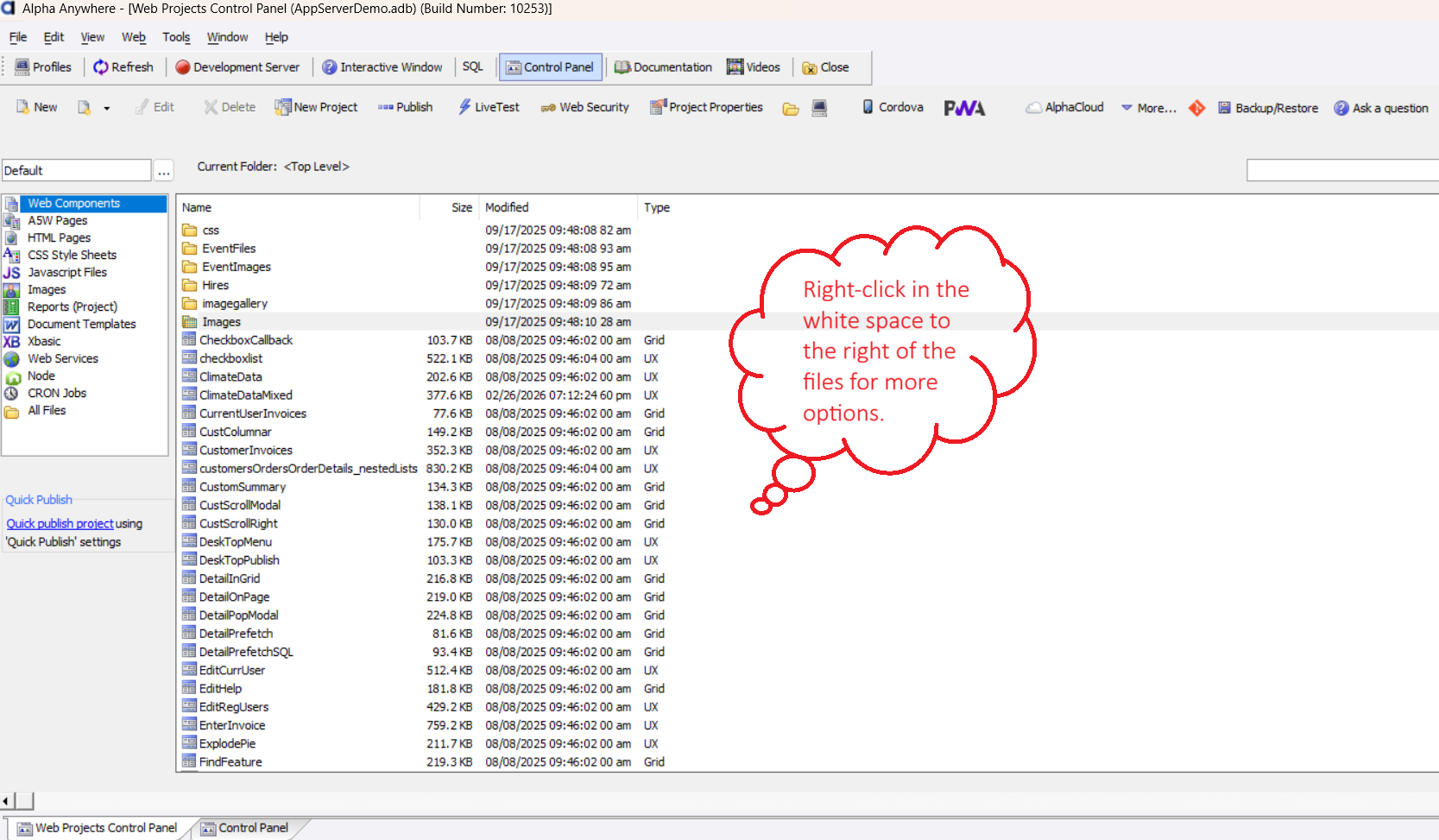Click the horizontal scrollbar left arrow

click(x=6, y=801)
